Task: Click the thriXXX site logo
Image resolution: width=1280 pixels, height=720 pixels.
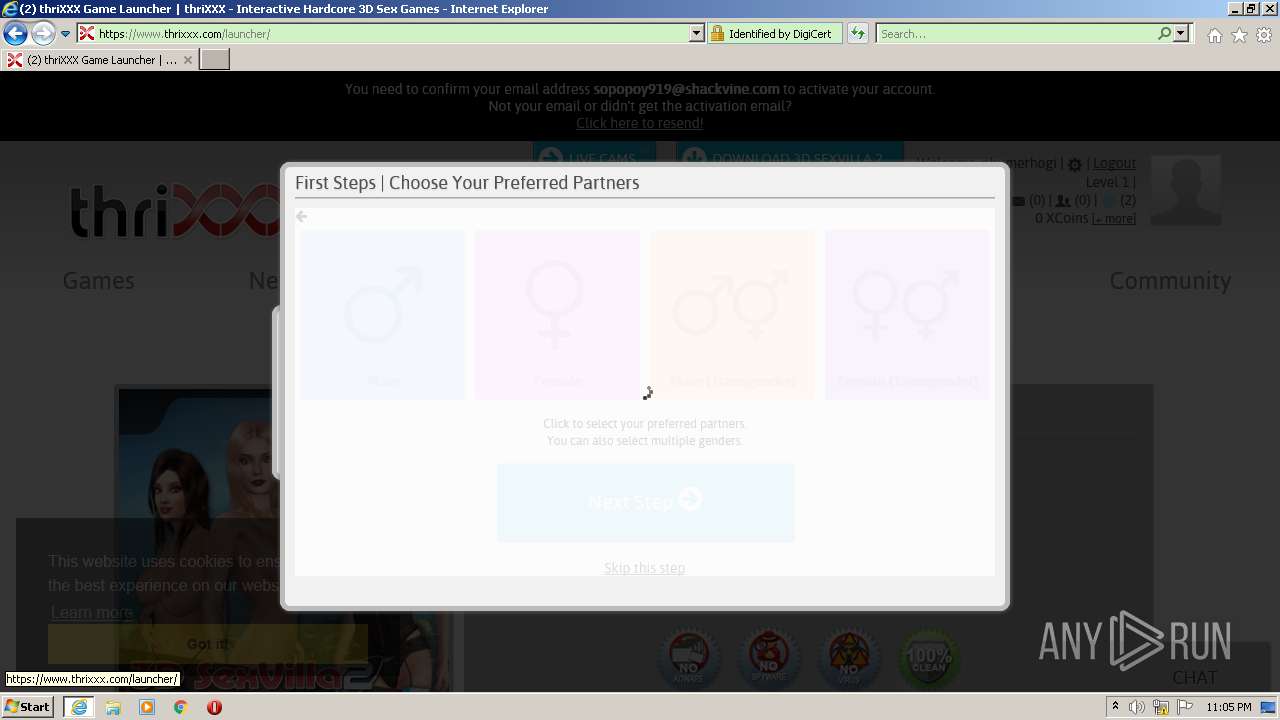Action: pos(175,212)
